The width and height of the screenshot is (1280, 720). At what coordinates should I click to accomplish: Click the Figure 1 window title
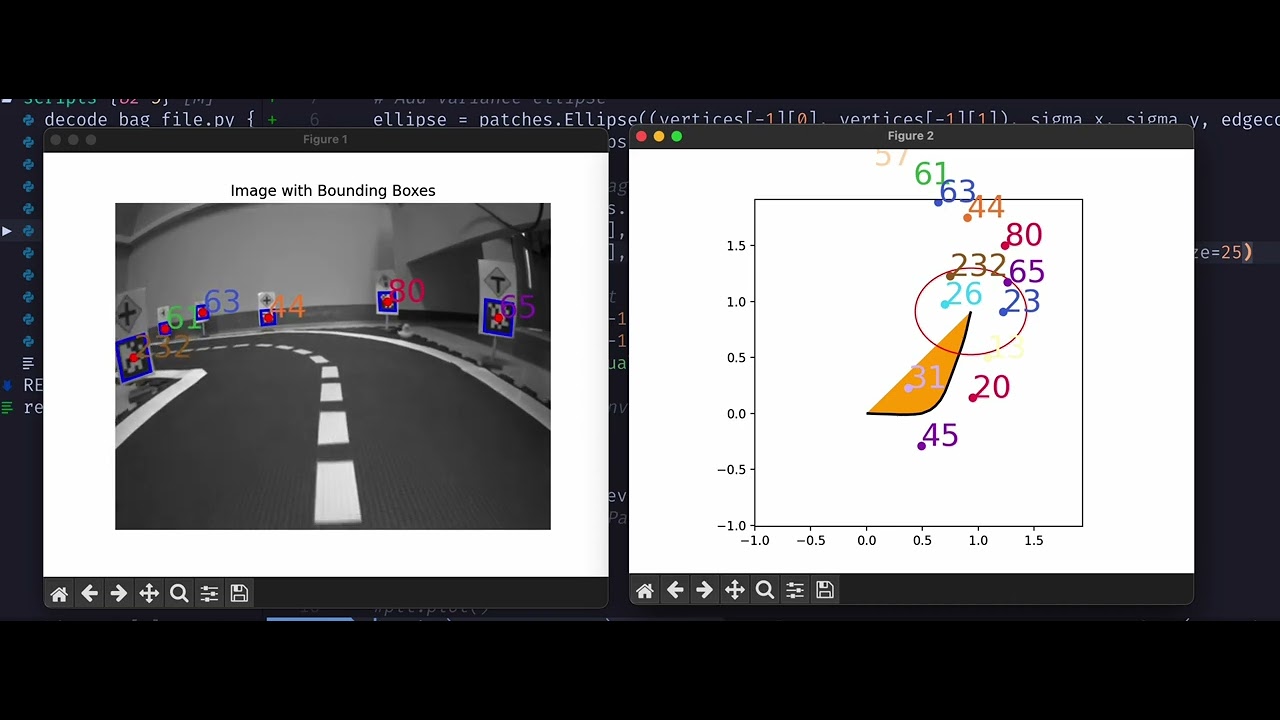click(x=325, y=140)
